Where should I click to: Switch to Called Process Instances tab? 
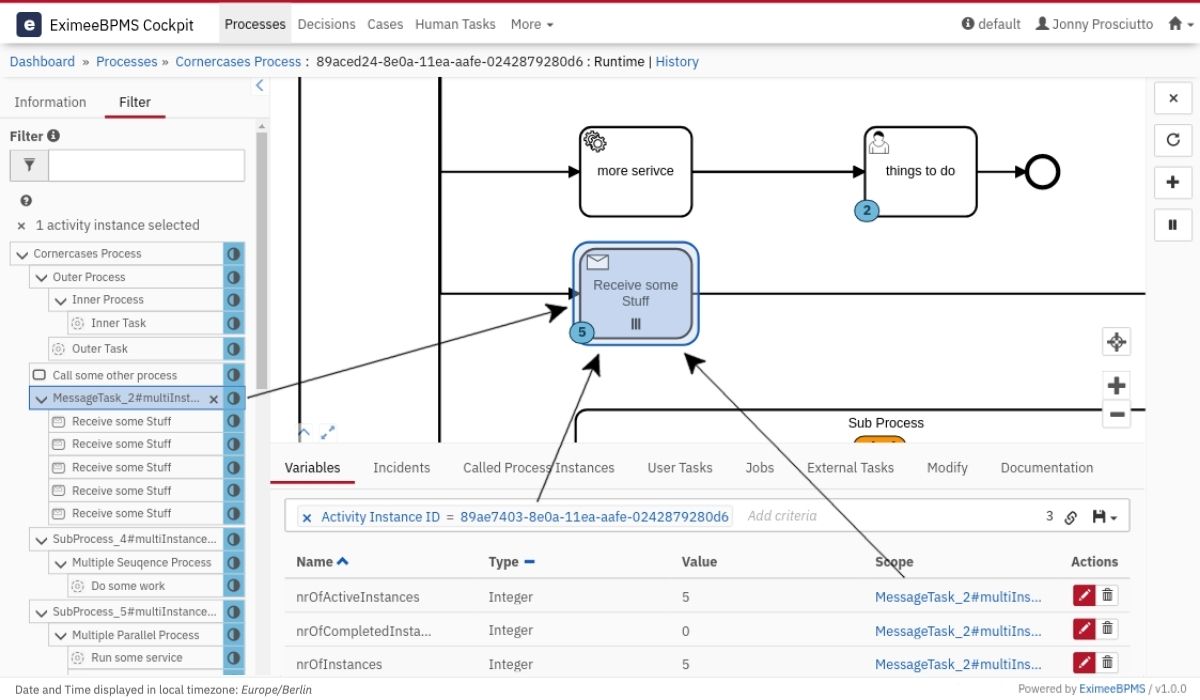(x=538, y=467)
